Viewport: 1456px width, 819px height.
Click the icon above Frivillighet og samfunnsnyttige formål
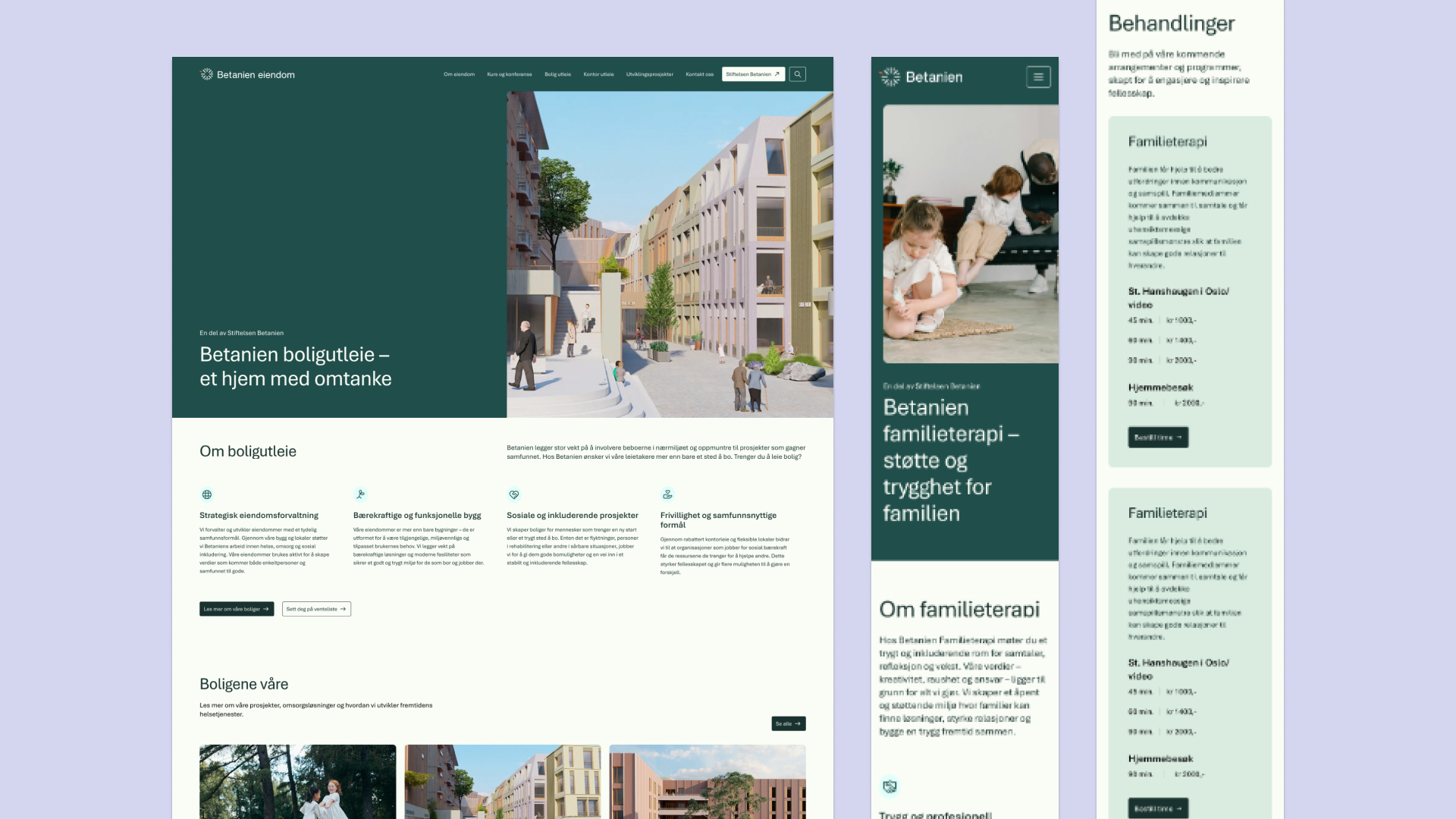pos(667,494)
